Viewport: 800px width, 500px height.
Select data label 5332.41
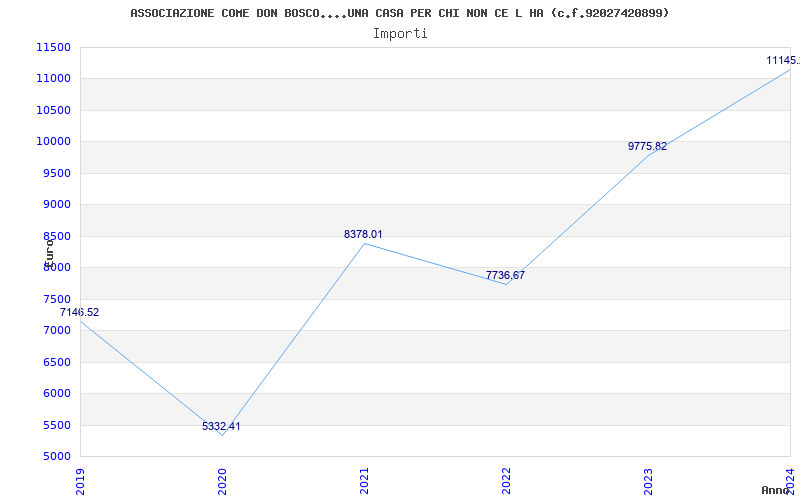221,427
